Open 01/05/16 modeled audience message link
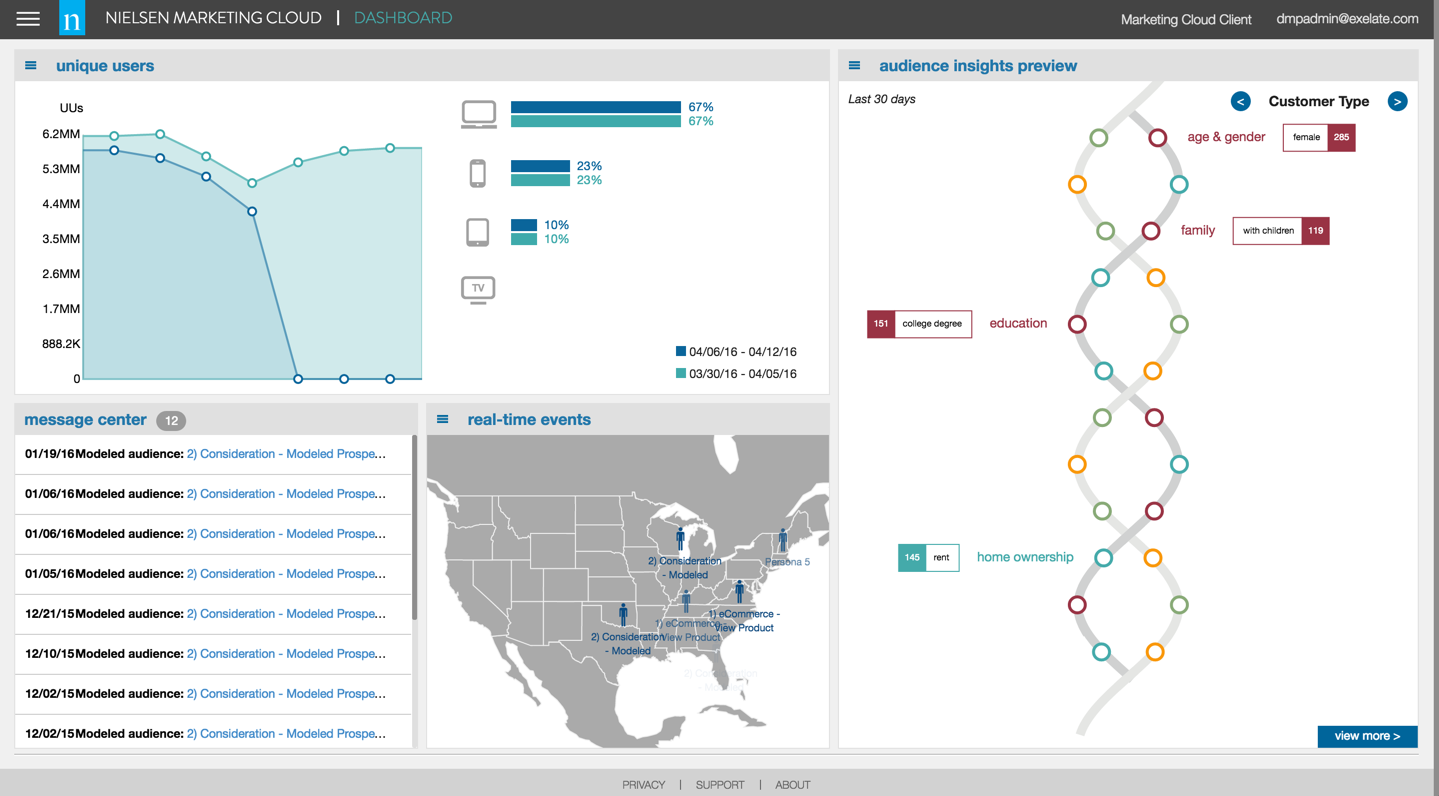 pos(286,574)
